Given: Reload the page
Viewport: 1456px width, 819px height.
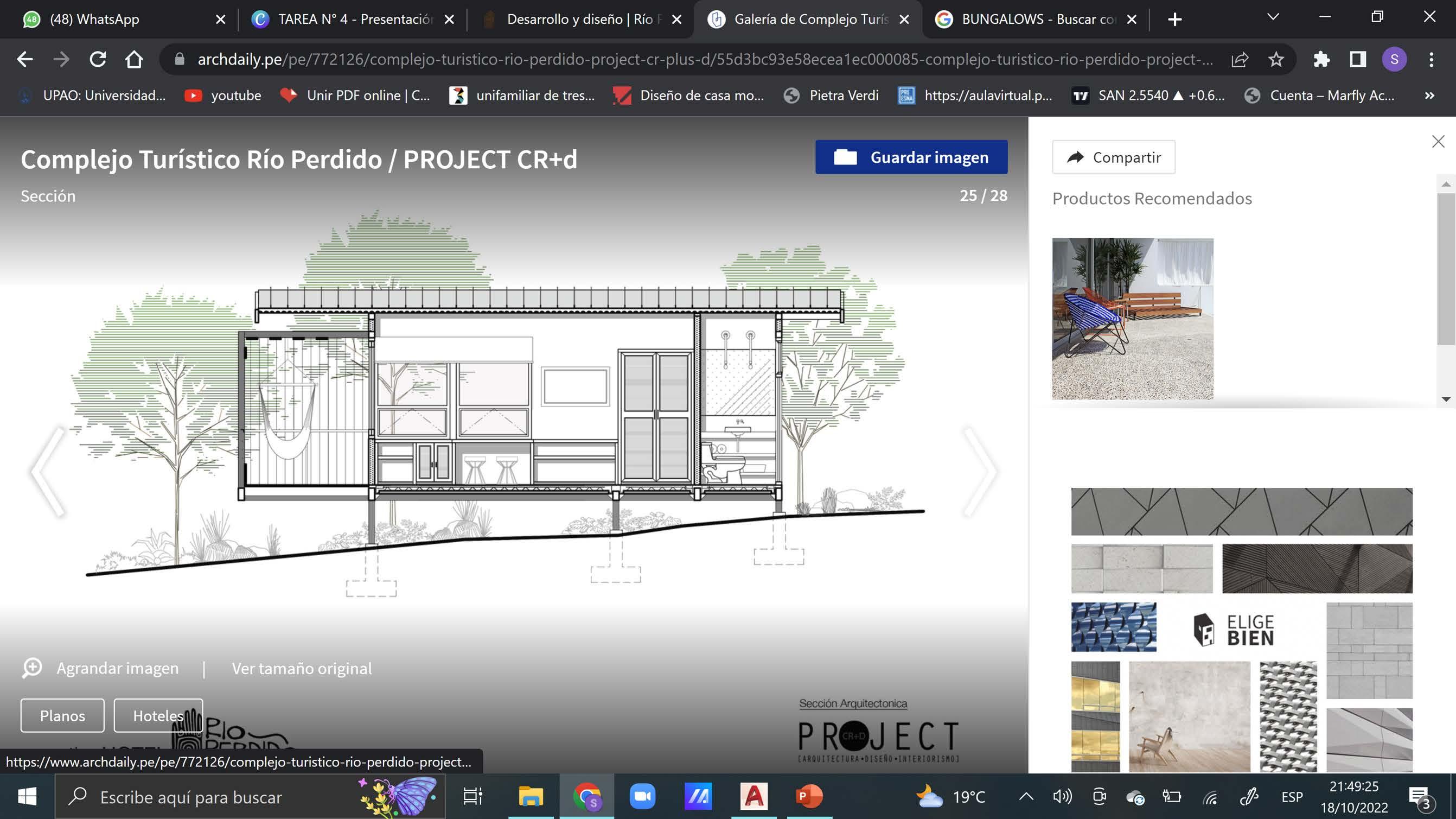Looking at the screenshot, I should 98,59.
